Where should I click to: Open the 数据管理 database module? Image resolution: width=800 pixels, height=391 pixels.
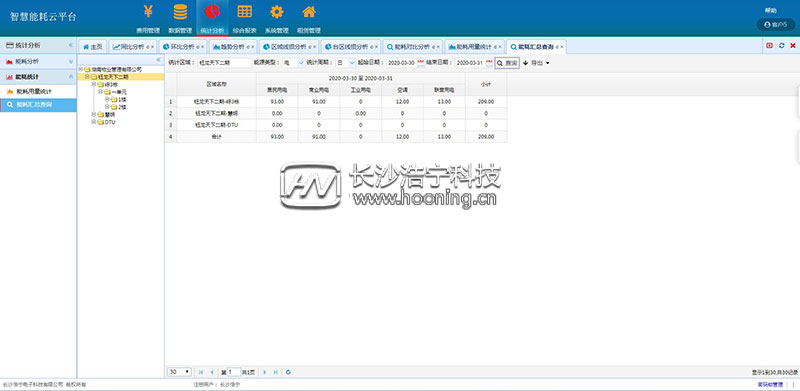tap(180, 18)
